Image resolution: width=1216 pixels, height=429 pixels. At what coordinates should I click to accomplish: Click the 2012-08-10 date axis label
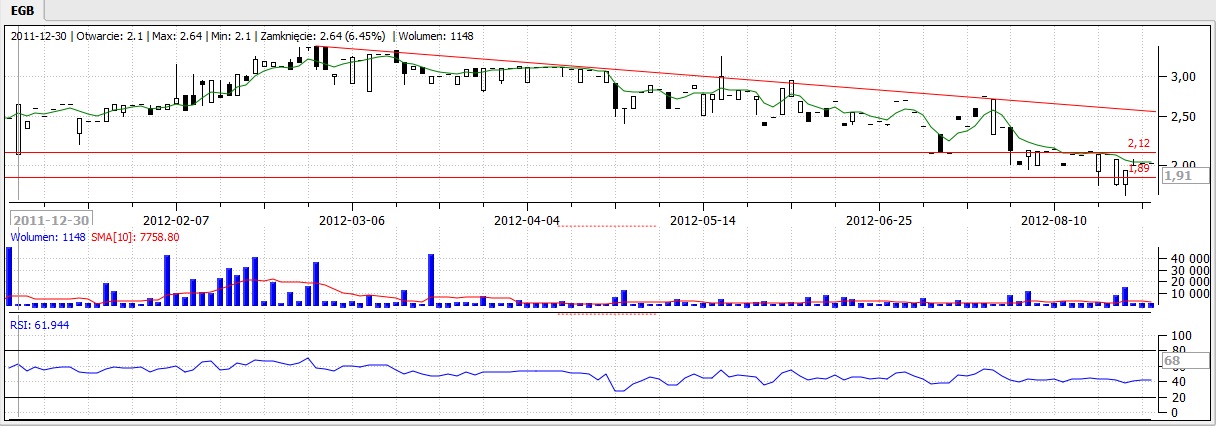[x=1053, y=219]
